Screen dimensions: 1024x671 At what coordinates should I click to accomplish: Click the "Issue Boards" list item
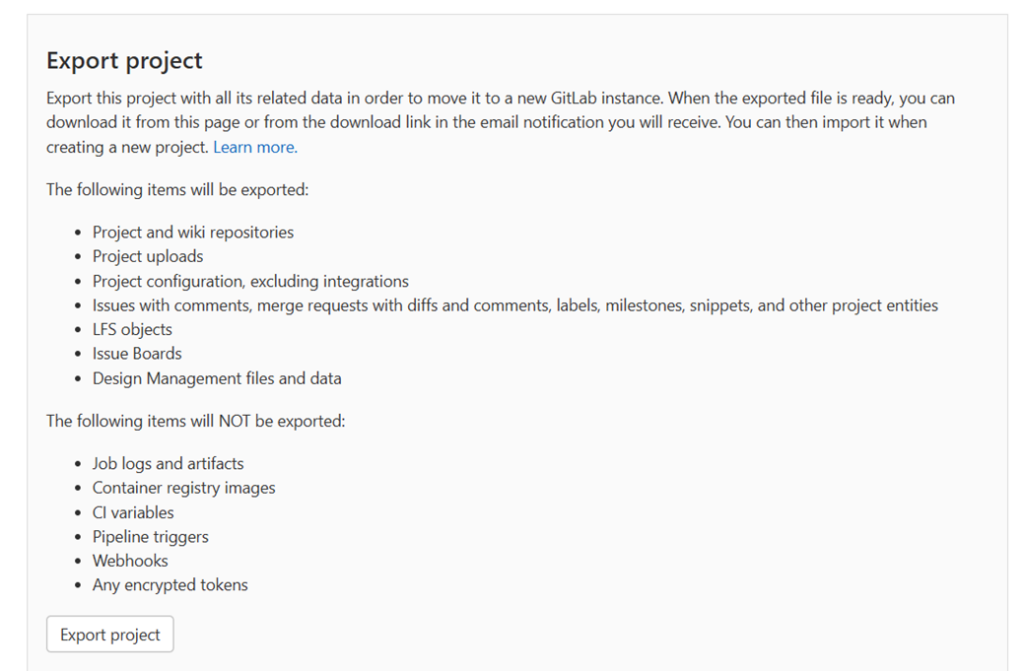(x=137, y=353)
